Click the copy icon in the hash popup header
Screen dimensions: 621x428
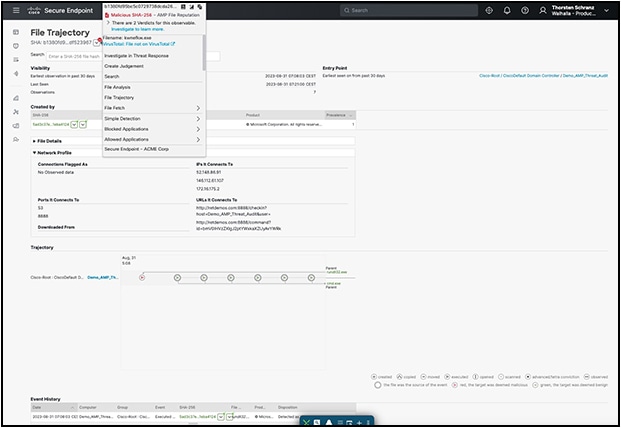200,7
